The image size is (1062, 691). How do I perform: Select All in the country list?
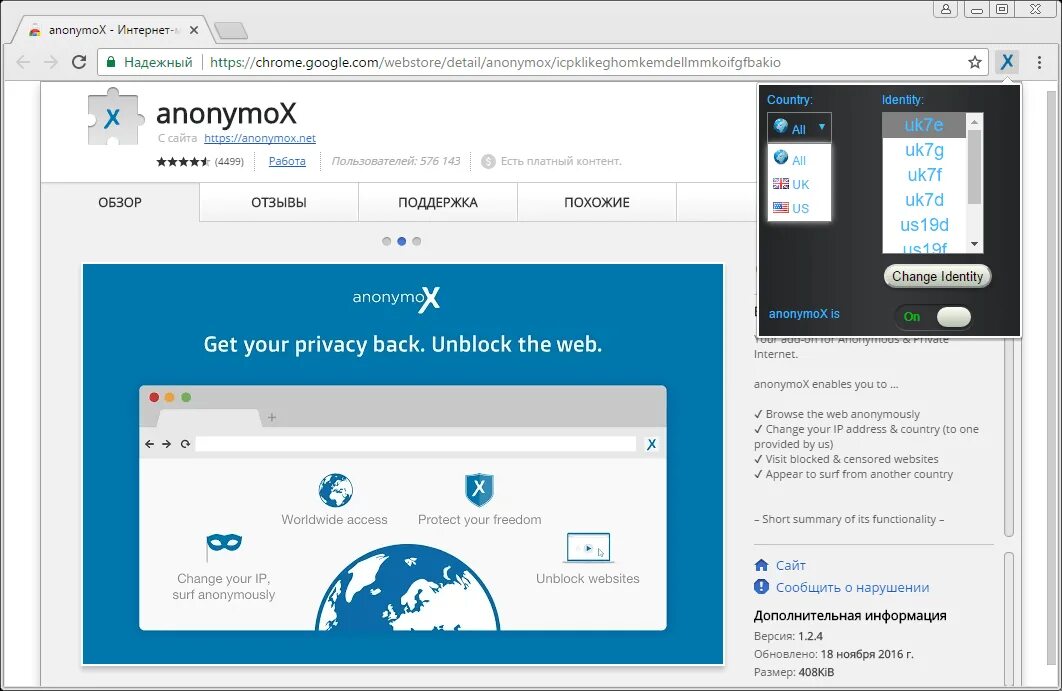tap(799, 159)
